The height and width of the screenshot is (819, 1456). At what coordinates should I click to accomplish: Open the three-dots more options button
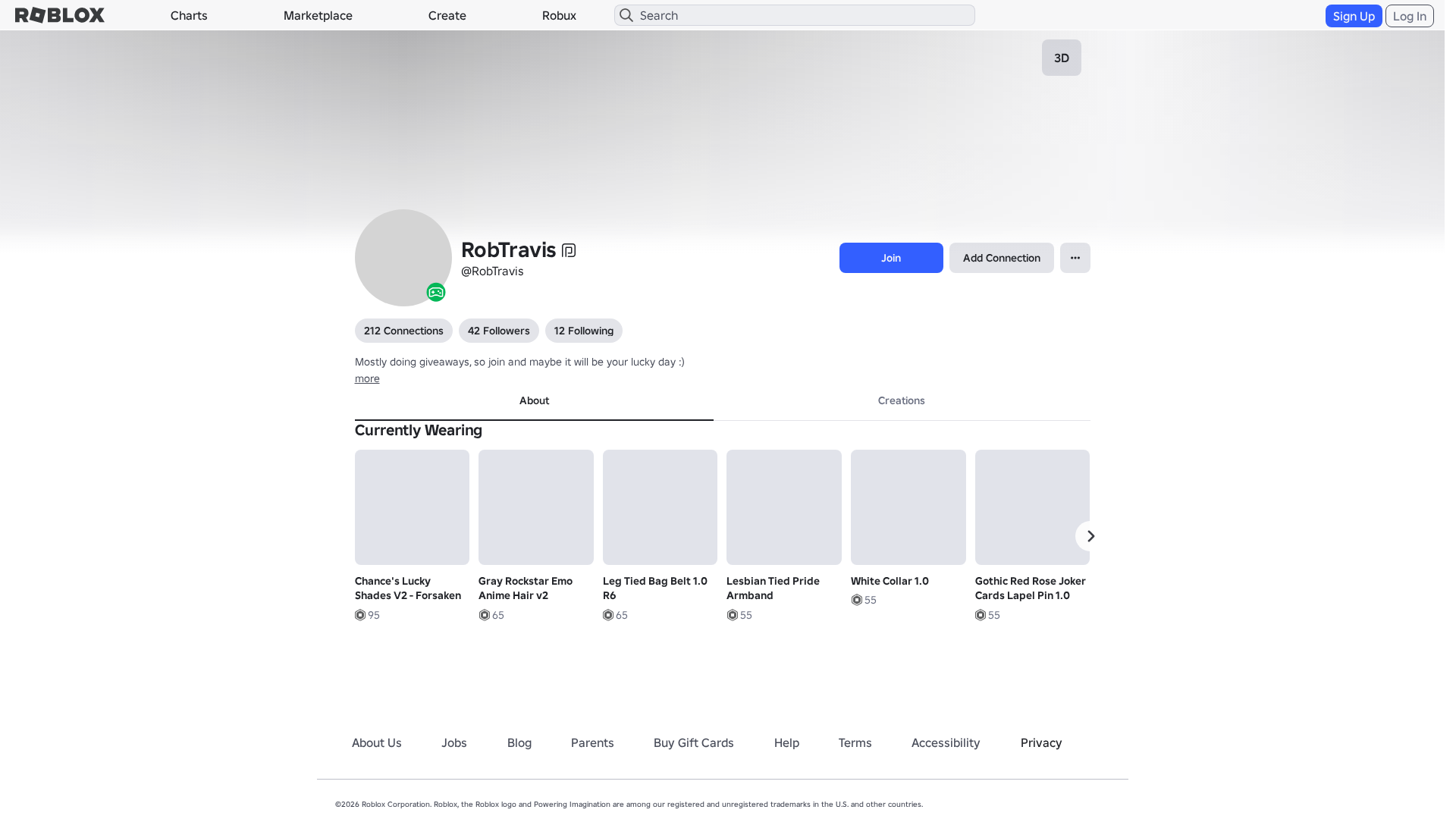coord(1075,258)
